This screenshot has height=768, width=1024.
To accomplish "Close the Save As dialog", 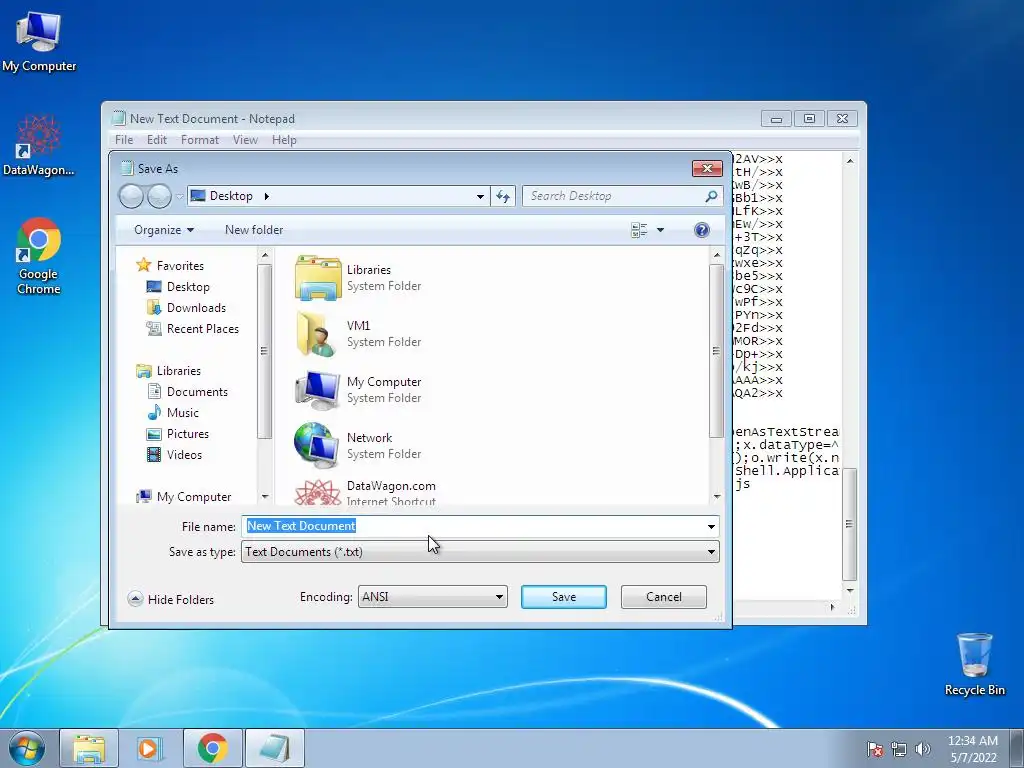I will tap(707, 168).
